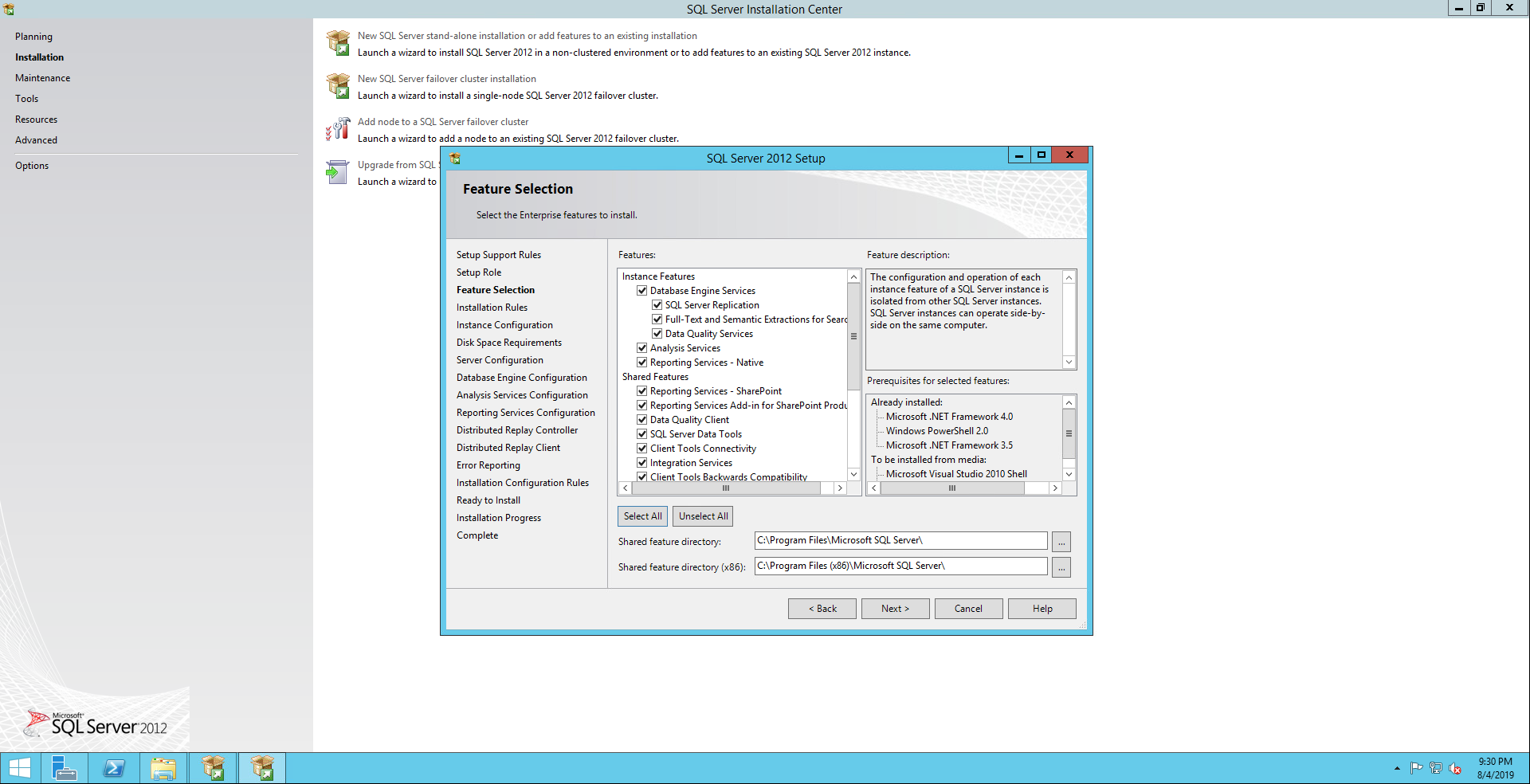Image resolution: width=1530 pixels, height=784 pixels.
Task: Click the add node tools icon
Action: (338, 129)
